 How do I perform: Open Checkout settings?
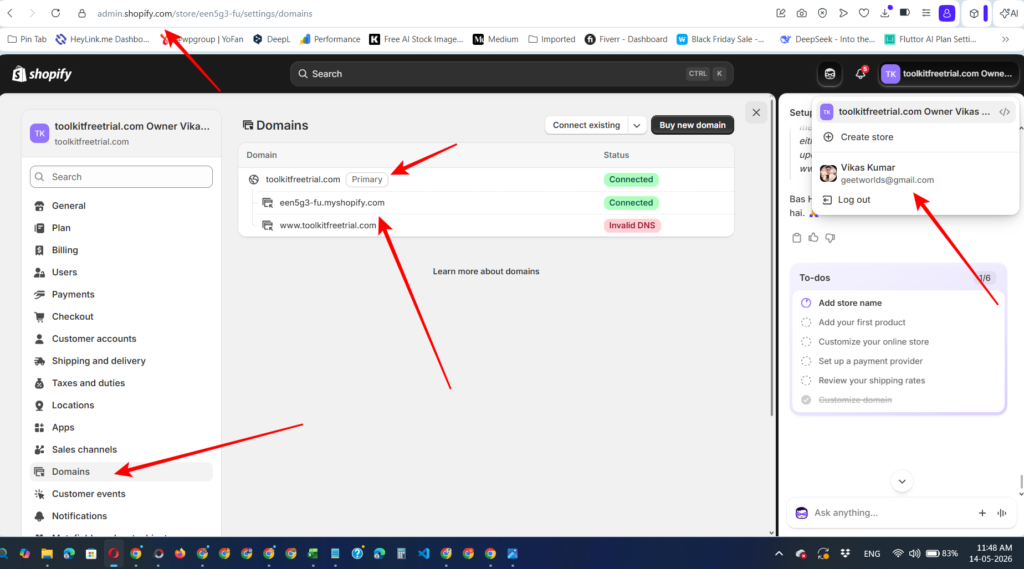point(121,317)
